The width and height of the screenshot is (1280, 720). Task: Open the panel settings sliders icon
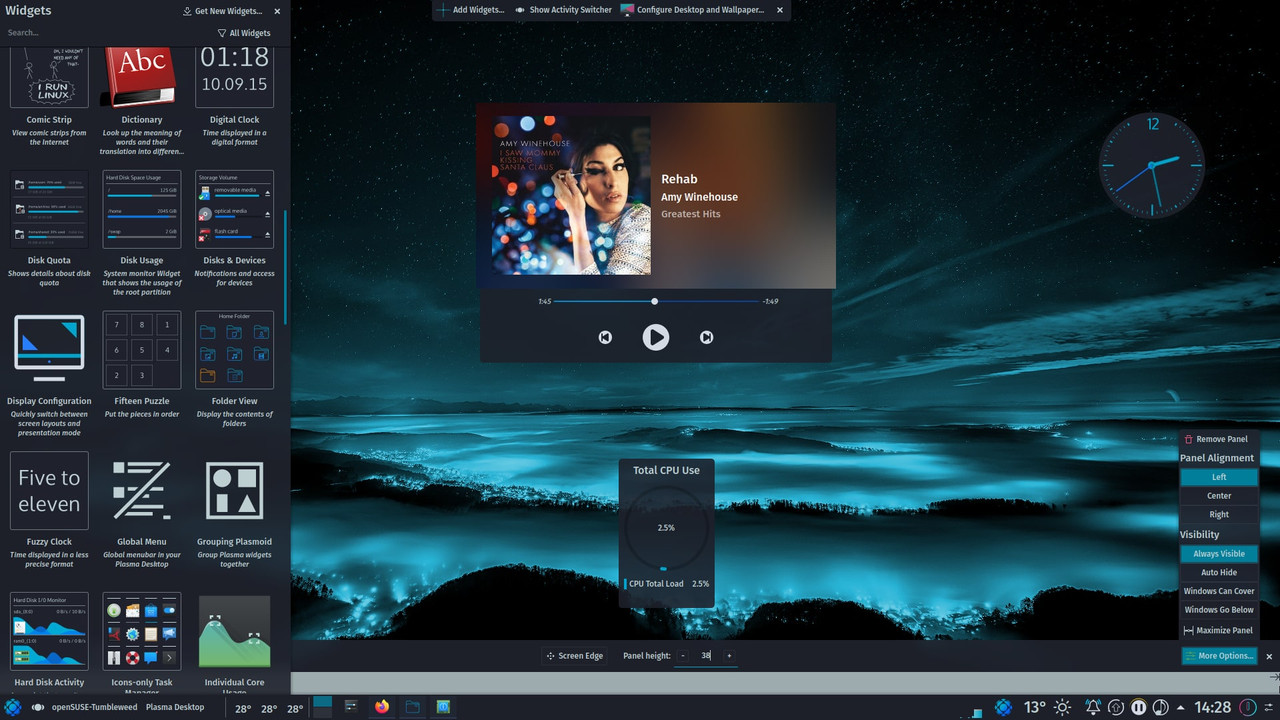(1269, 707)
